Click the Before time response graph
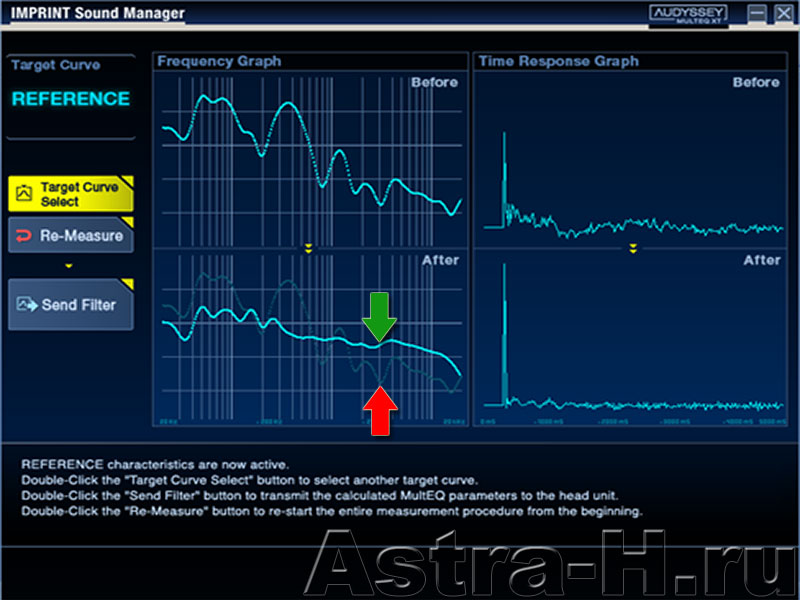800x600 pixels. coord(630,159)
